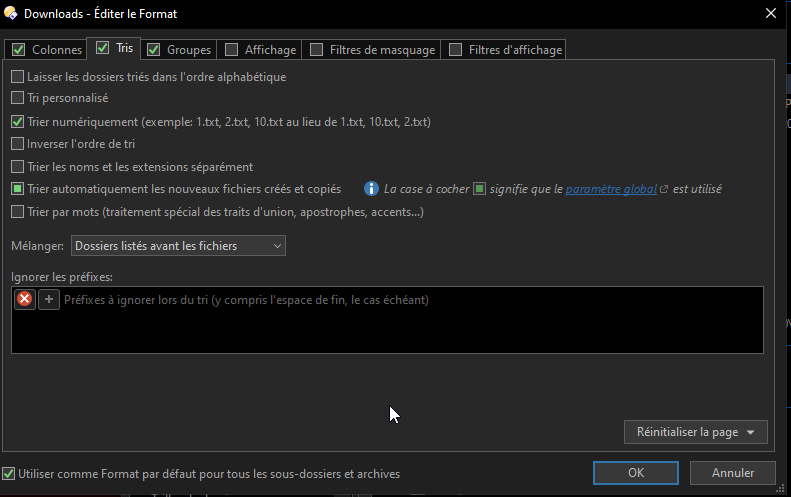Screen dimensions: 791x497
Task: Enable the Filtres de masquage tab checkbox
Action: pos(317,49)
